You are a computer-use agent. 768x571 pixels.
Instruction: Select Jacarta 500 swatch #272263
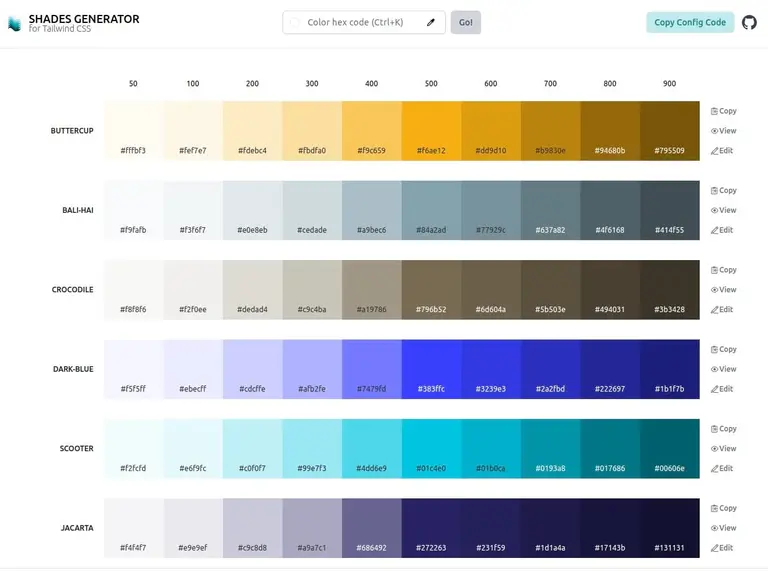coord(431,528)
